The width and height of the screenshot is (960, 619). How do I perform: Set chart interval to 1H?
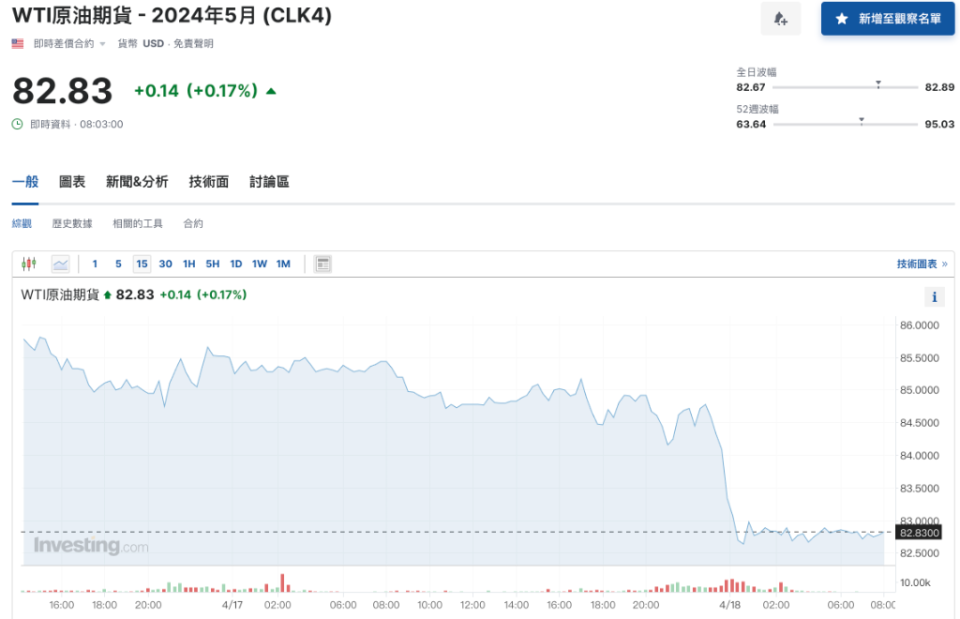coord(189,264)
